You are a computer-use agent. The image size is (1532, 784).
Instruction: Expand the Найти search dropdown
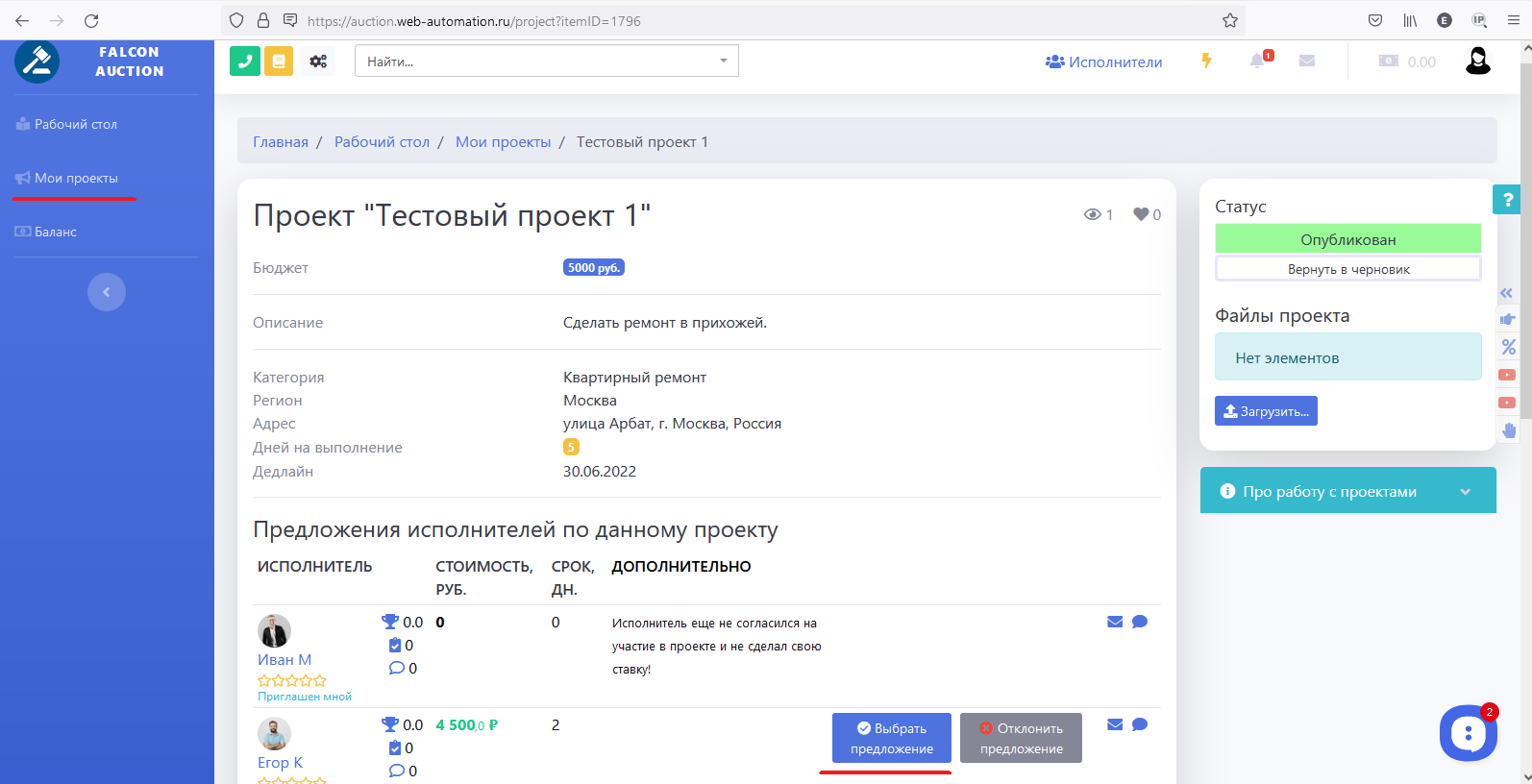pos(723,61)
